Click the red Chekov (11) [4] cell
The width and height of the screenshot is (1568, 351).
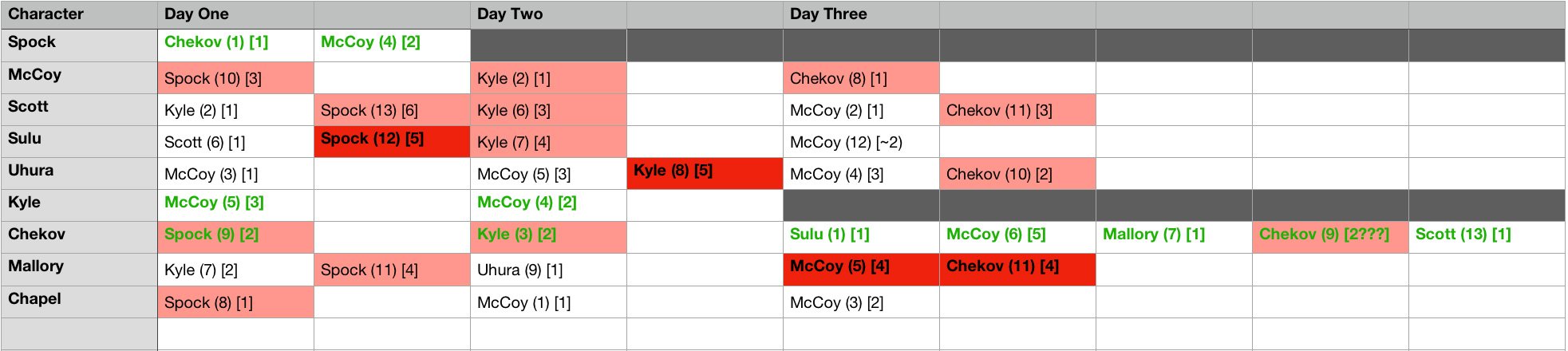click(1017, 268)
